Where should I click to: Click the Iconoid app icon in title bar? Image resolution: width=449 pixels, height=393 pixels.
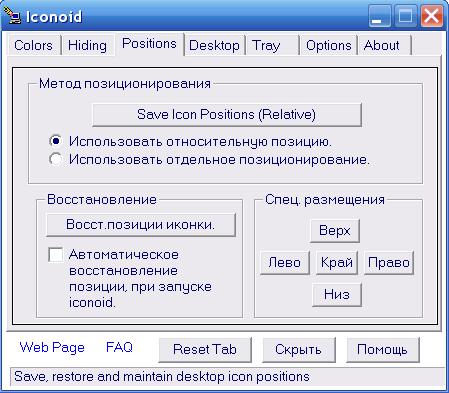pos(12,16)
